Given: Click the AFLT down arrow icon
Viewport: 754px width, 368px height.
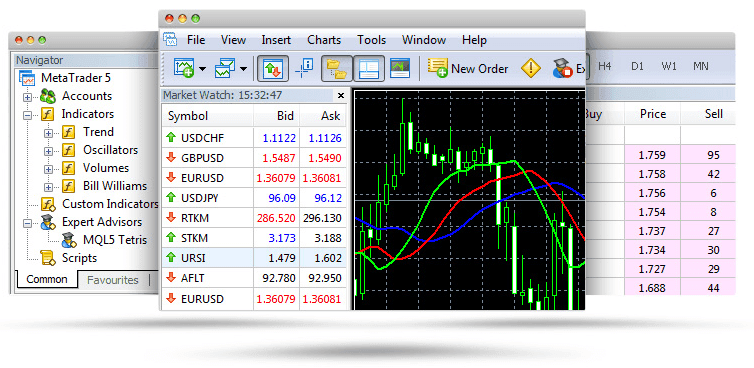Looking at the screenshot, I should [171, 278].
